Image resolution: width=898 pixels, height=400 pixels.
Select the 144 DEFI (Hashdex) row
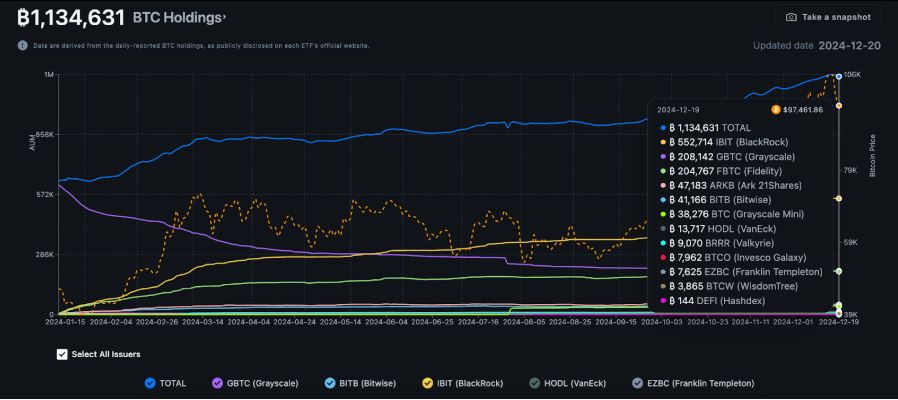pyautogui.click(x=712, y=300)
